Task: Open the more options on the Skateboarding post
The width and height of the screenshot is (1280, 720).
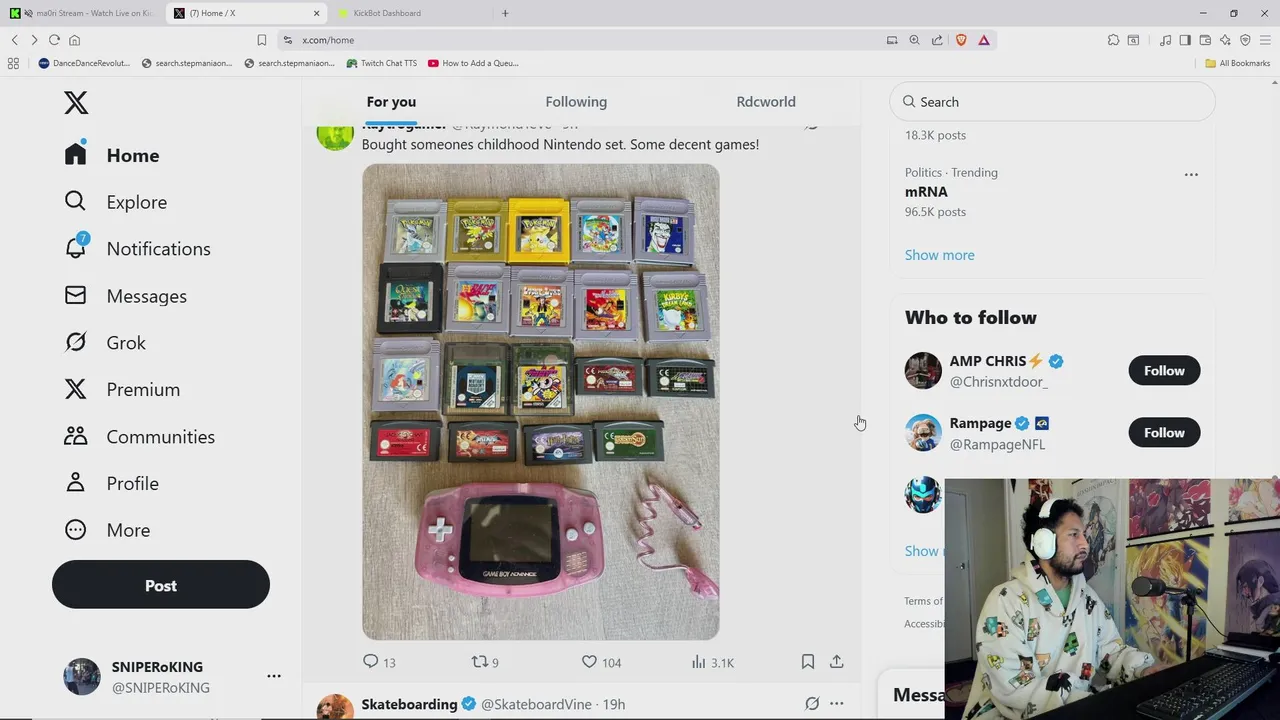Action: (x=837, y=704)
